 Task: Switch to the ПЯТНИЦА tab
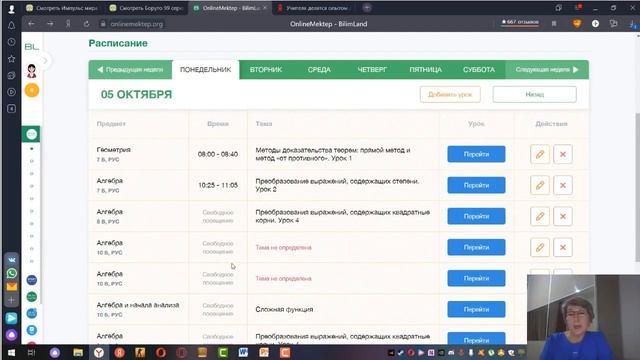[425, 70]
